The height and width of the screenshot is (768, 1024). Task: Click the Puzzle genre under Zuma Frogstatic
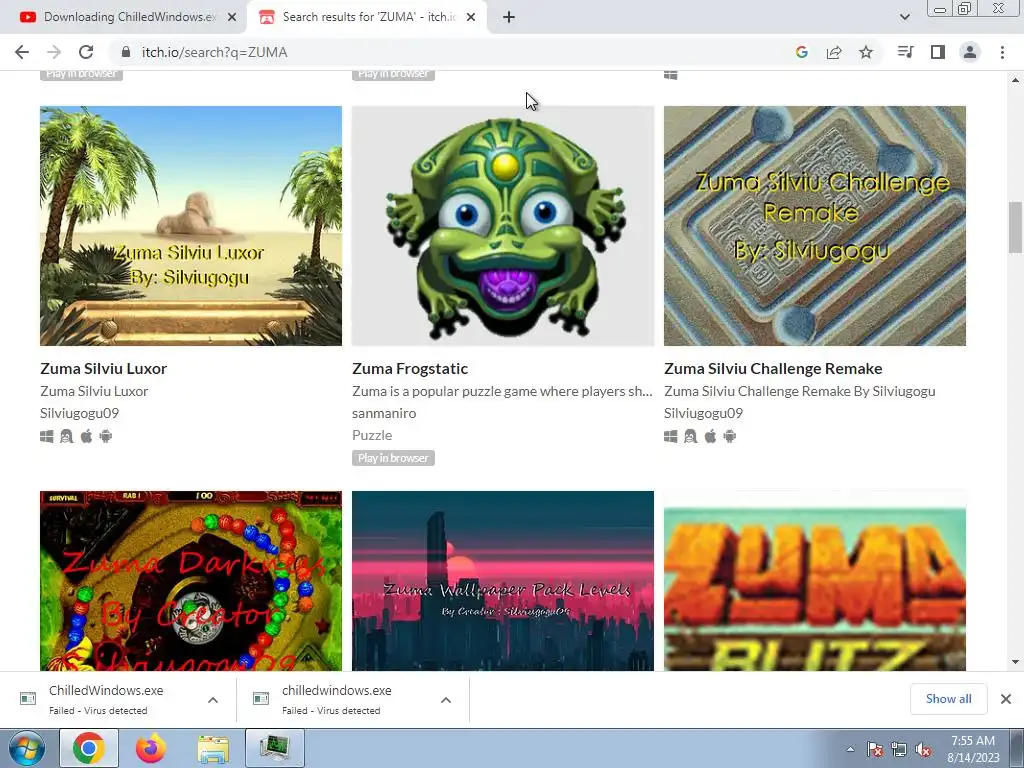coord(372,435)
